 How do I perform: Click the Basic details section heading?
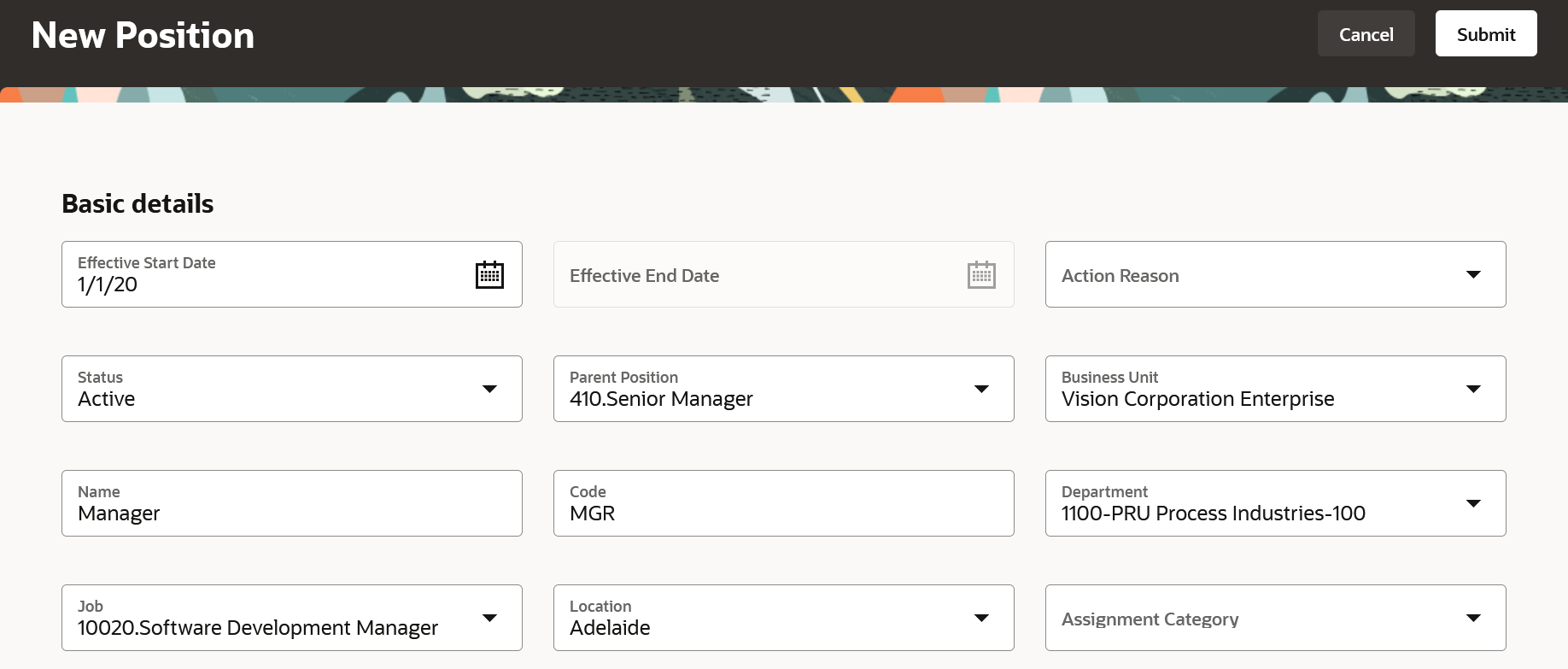(x=137, y=203)
